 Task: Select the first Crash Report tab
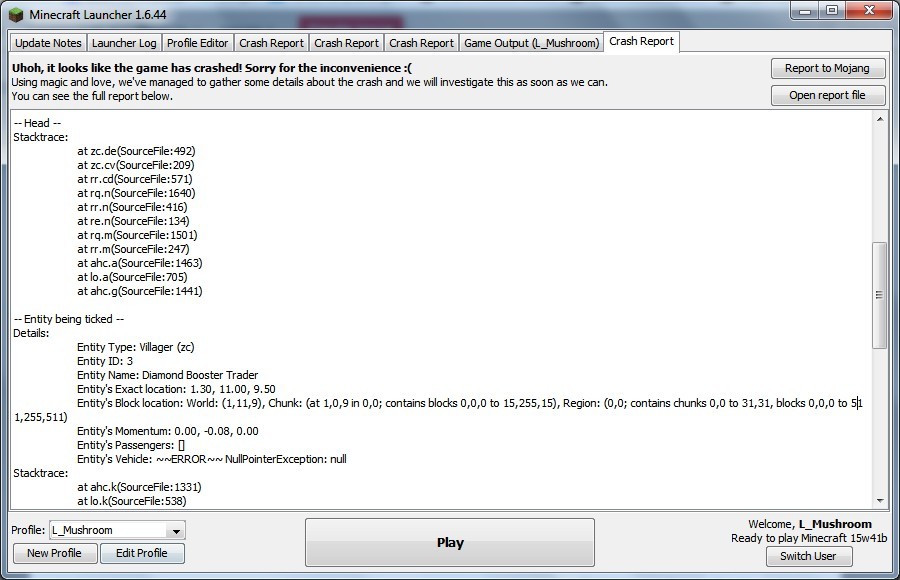pyautogui.click(x=271, y=43)
